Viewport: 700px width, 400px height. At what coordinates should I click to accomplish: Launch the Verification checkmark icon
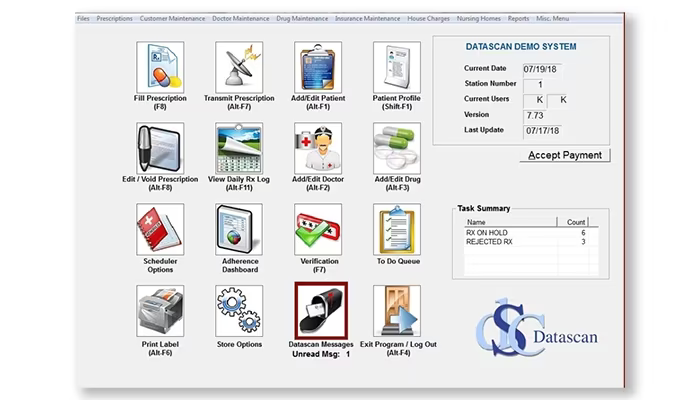tap(318, 229)
